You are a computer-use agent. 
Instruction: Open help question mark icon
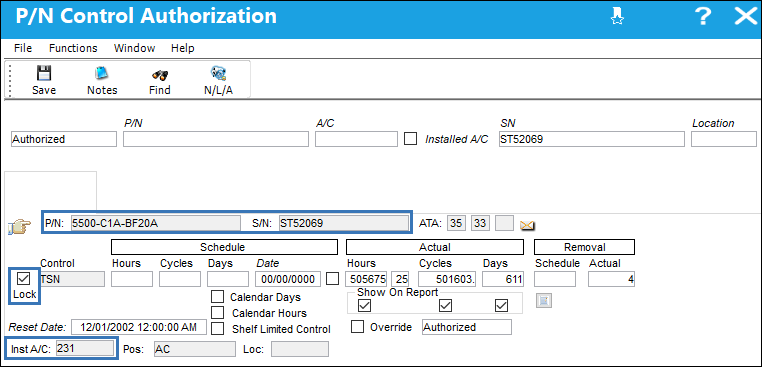[702, 17]
